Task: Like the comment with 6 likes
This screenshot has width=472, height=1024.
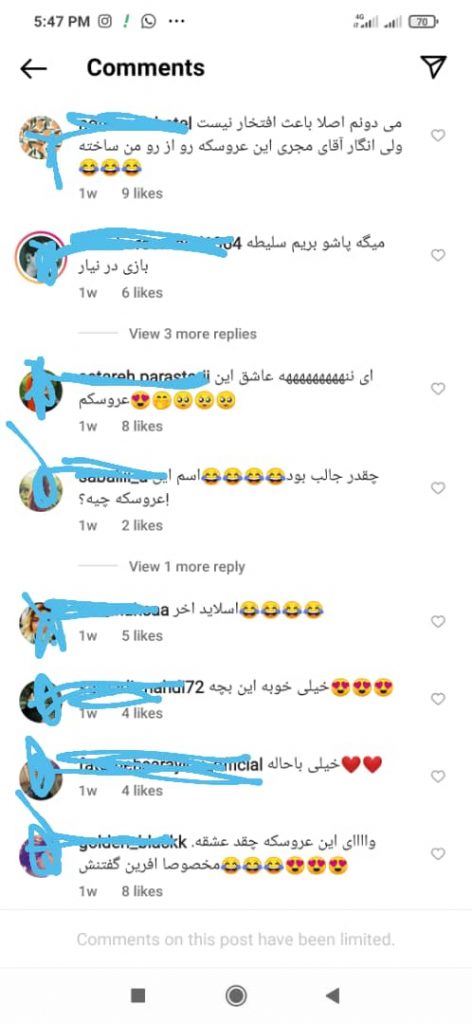Action: pyautogui.click(x=438, y=255)
